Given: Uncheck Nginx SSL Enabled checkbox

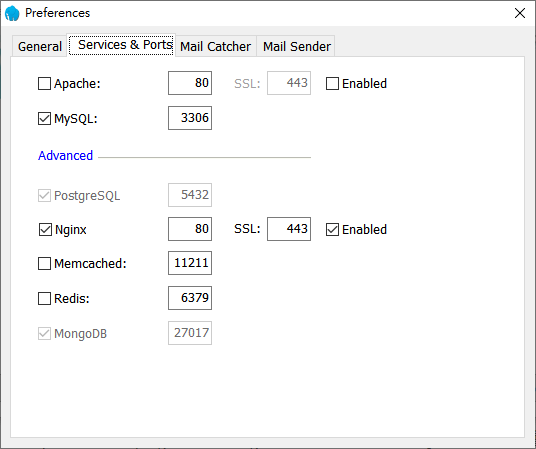Looking at the screenshot, I should (332, 229).
